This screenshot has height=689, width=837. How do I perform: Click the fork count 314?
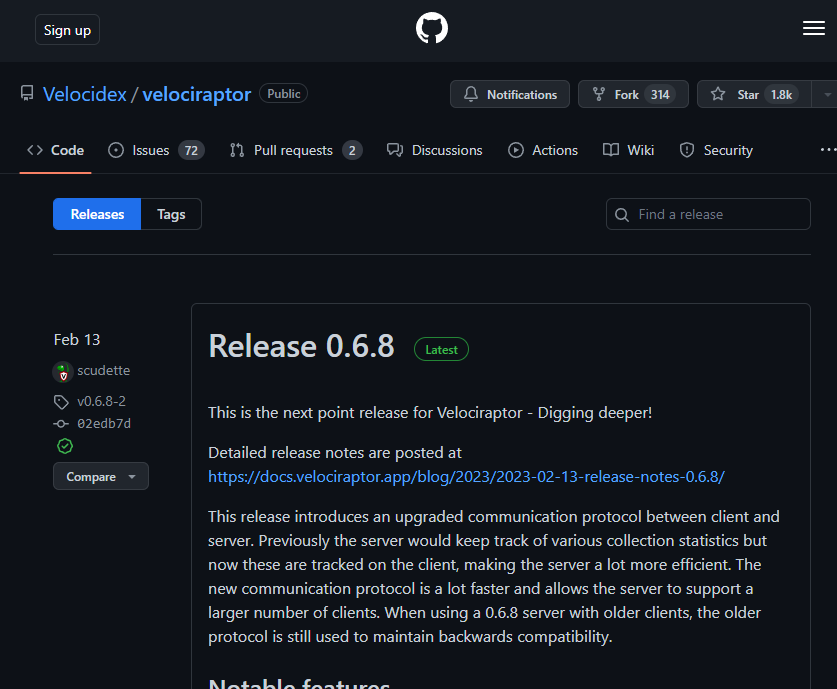pos(660,94)
